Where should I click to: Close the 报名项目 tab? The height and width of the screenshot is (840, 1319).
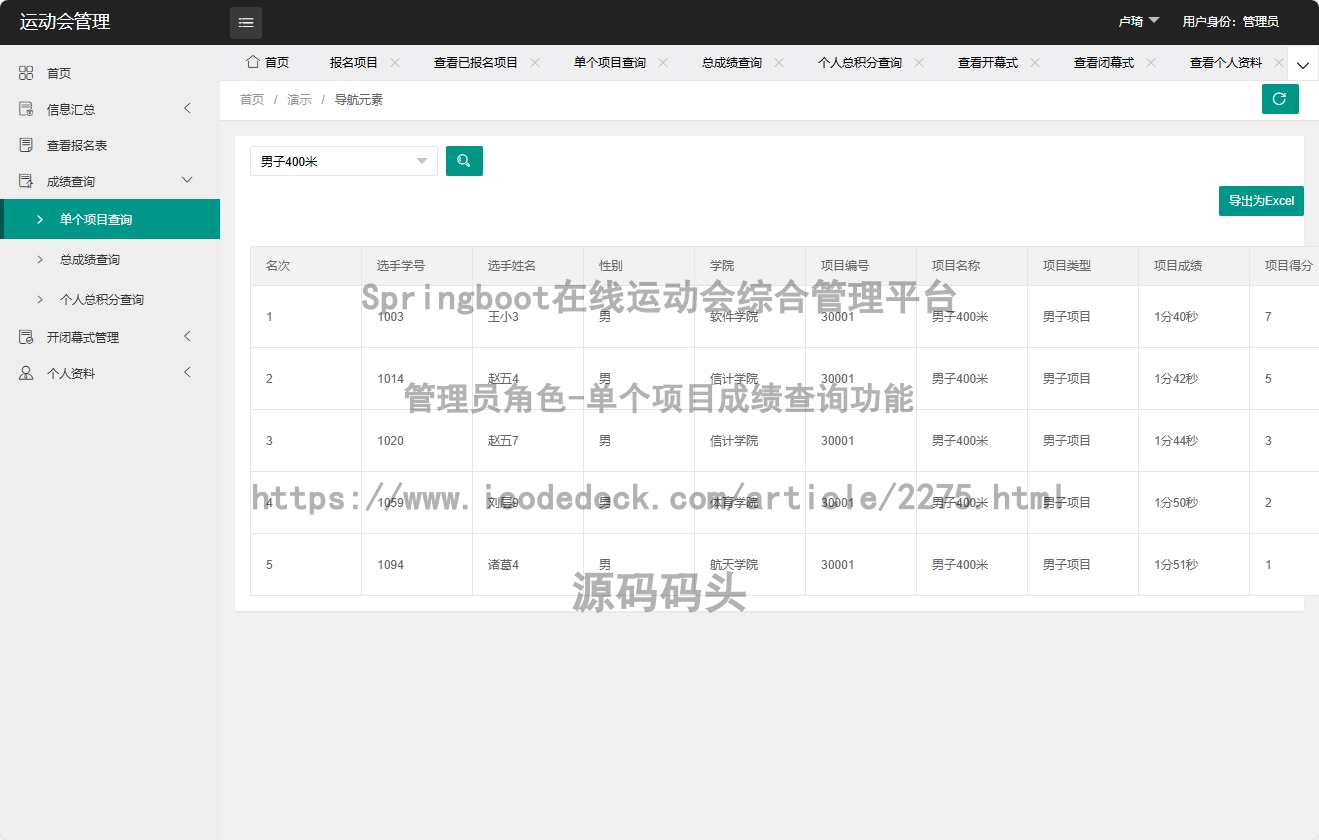[395, 62]
